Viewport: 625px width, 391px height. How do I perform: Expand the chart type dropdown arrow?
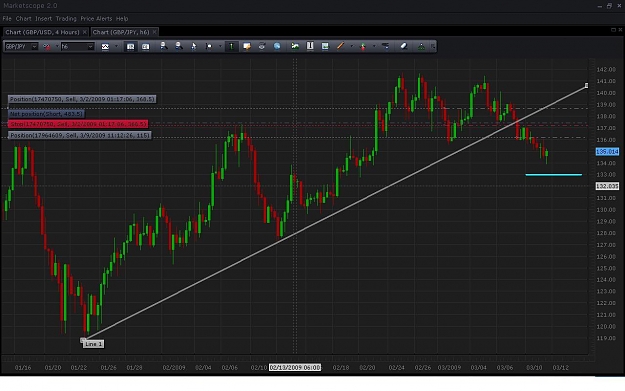coord(116,47)
